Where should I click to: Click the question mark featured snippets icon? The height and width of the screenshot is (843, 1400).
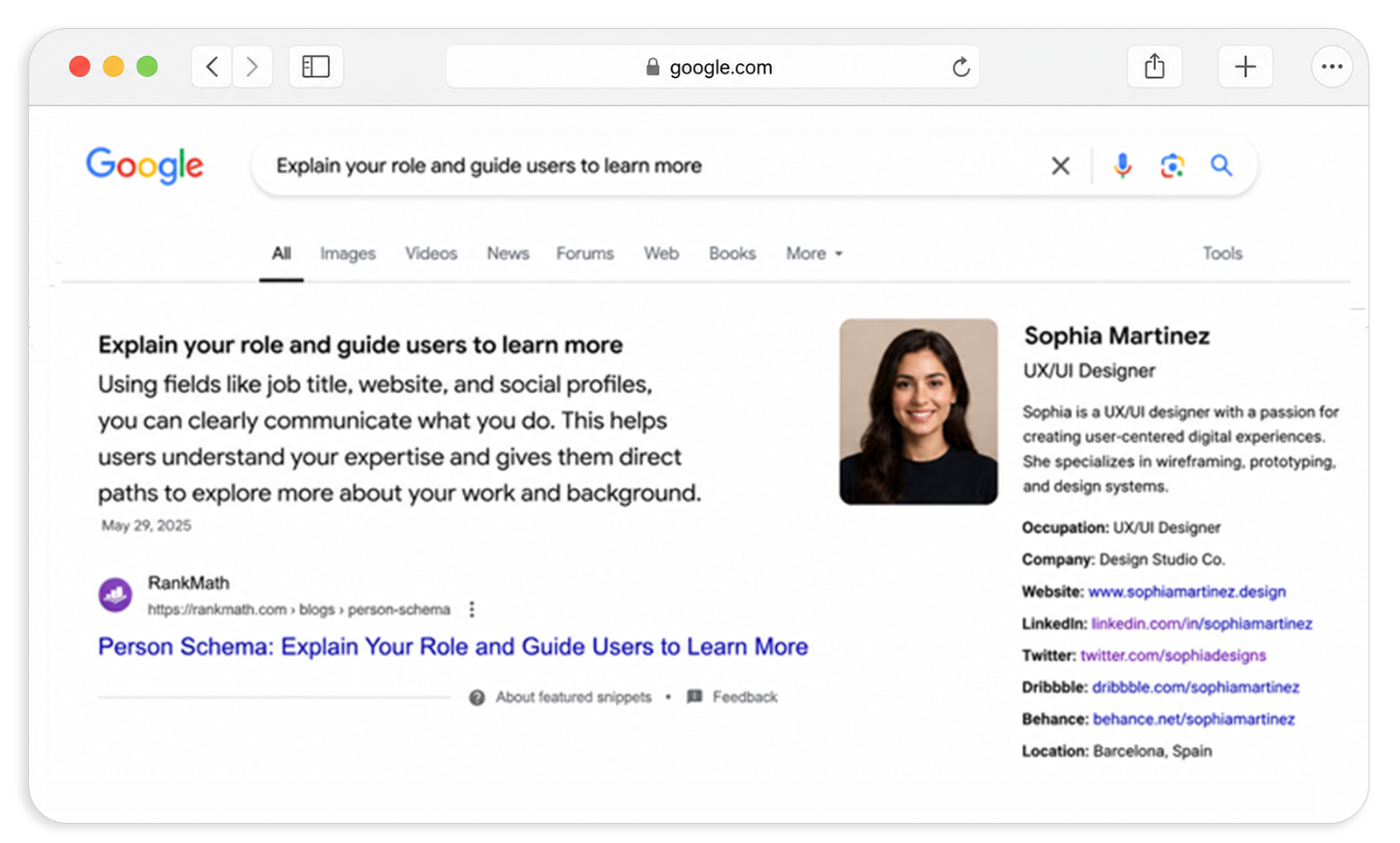(477, 698)
